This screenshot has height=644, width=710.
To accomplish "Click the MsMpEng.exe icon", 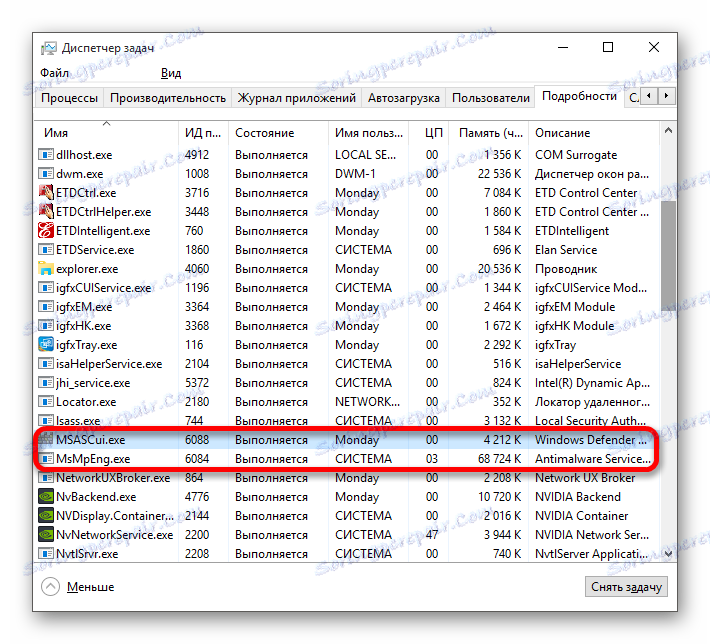I will coord(46,459).
